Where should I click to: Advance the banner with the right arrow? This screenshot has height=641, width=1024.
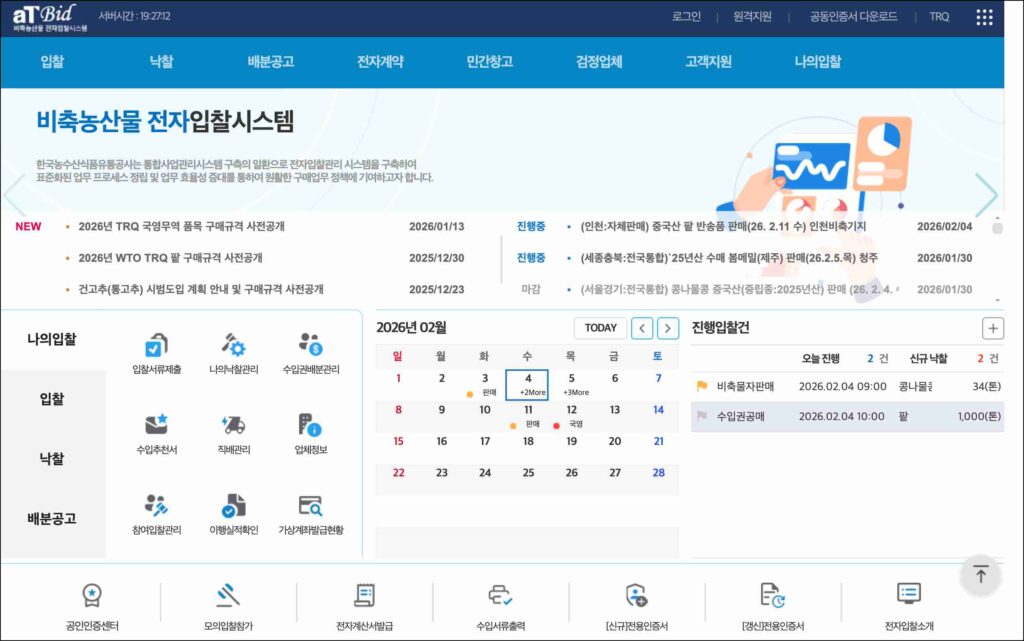(x=986, y=195)
